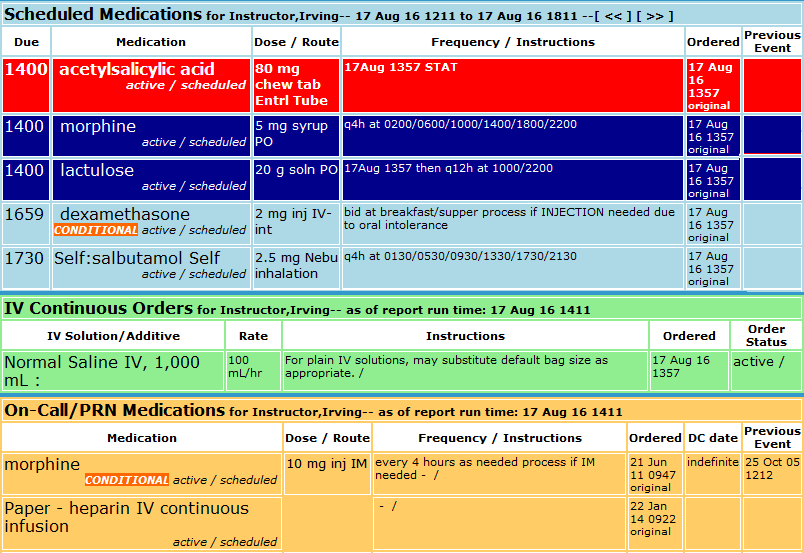804x553 pixels.
Task: Click morphine q4h at 0200/0600 frequency text
Action: tap(460, 124)
